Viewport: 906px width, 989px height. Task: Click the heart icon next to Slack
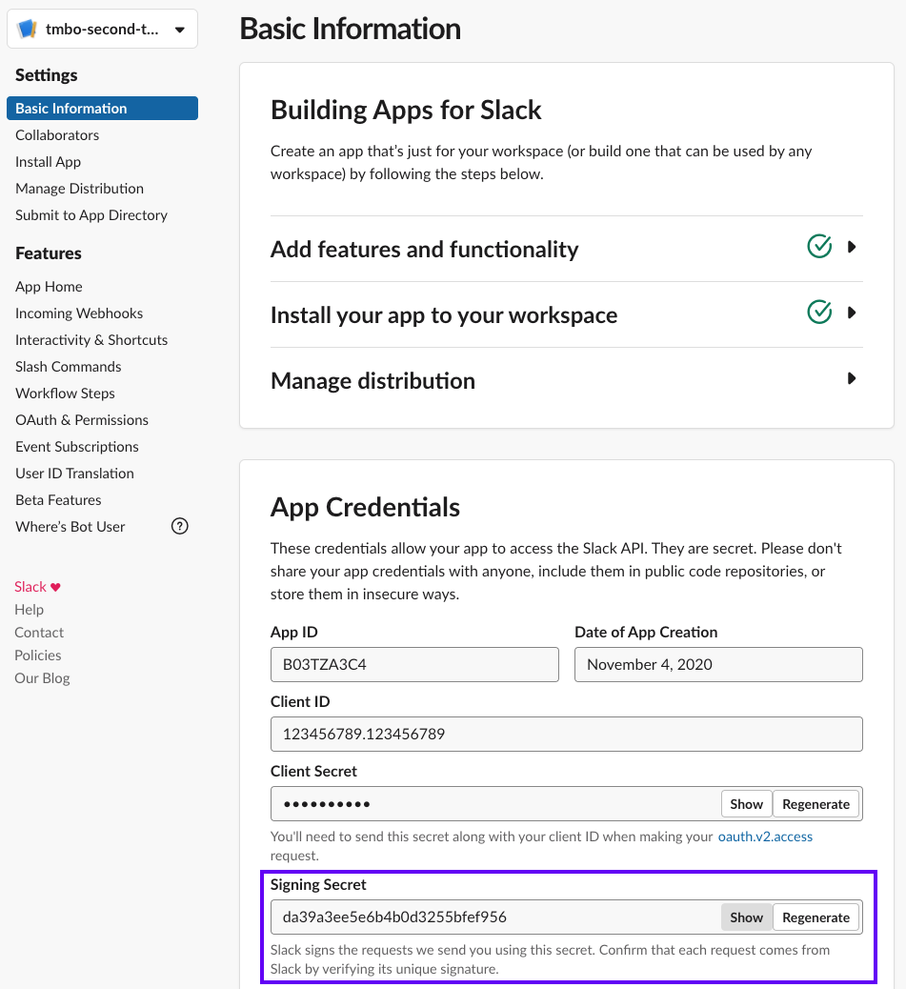pyautogui.click(x=54, y=586)
